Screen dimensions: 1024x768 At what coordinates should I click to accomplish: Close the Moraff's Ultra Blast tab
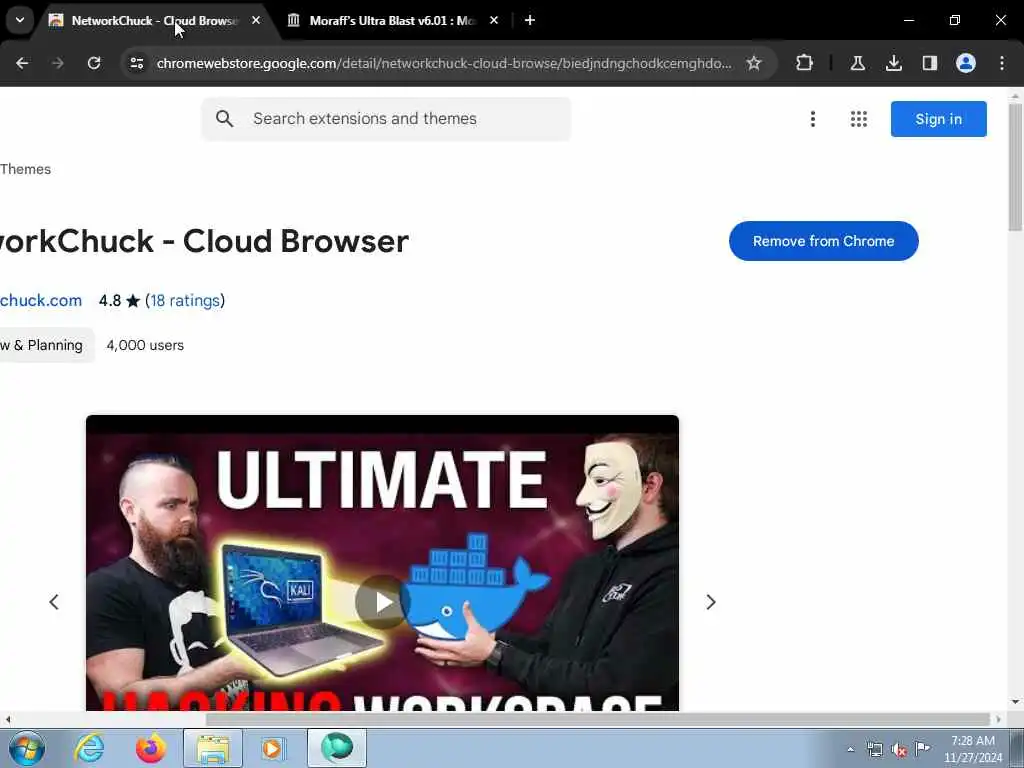(494, 20)
